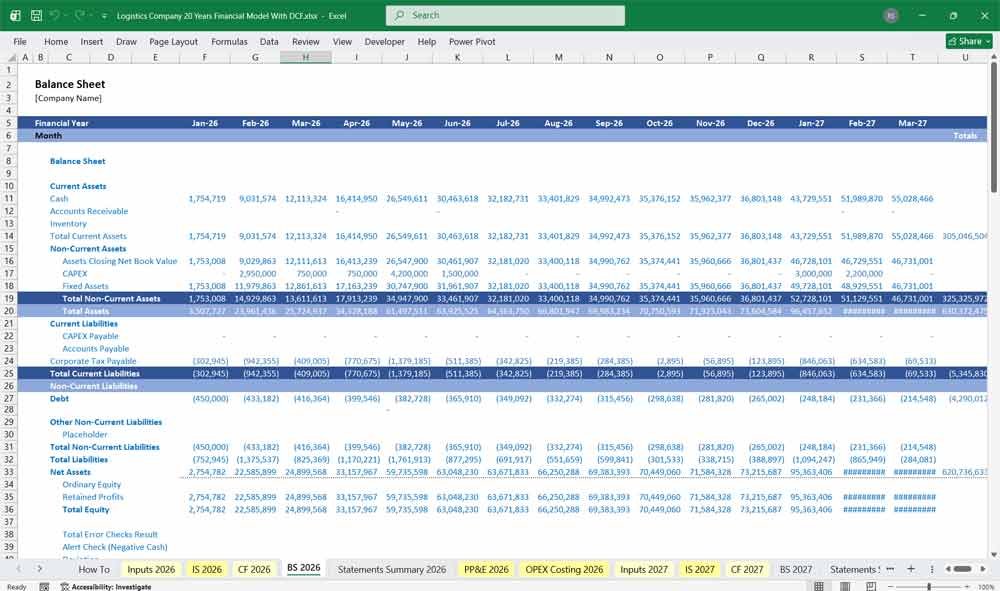Click the Redo arrow icon
The width and height of the screenshot is (1000, 591).
pyautogui.click(x=79, y=15)
